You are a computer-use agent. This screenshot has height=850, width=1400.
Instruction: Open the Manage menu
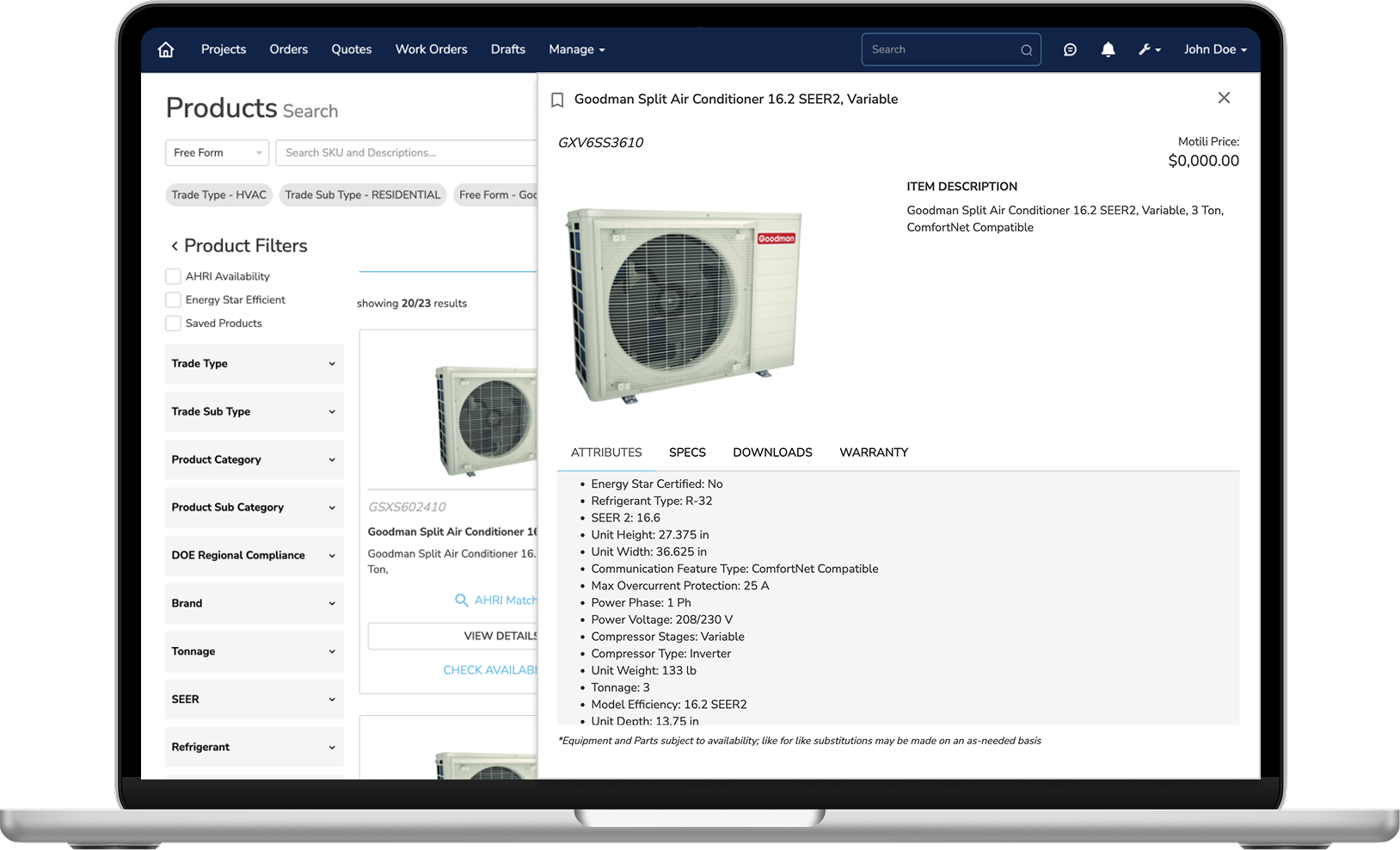(577, 50)
